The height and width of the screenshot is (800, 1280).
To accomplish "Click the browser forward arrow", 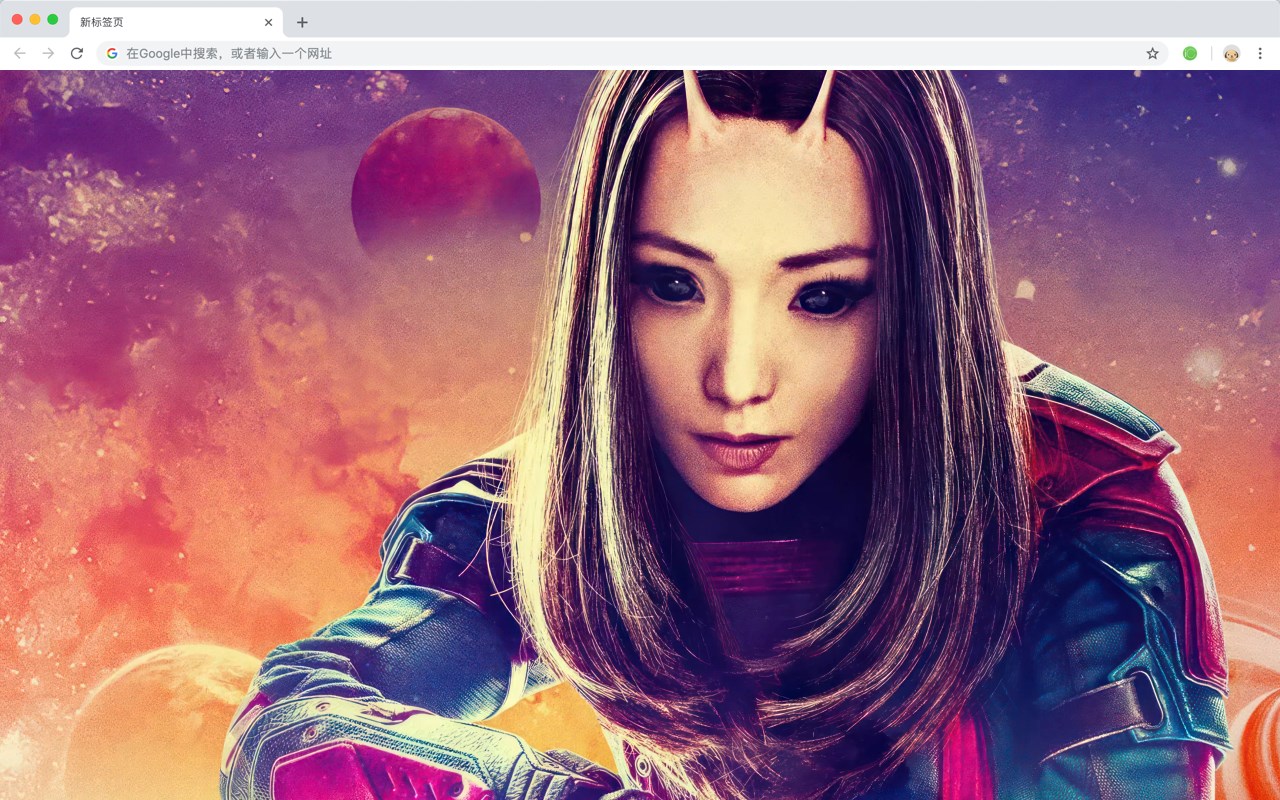I will pos(48,53).
